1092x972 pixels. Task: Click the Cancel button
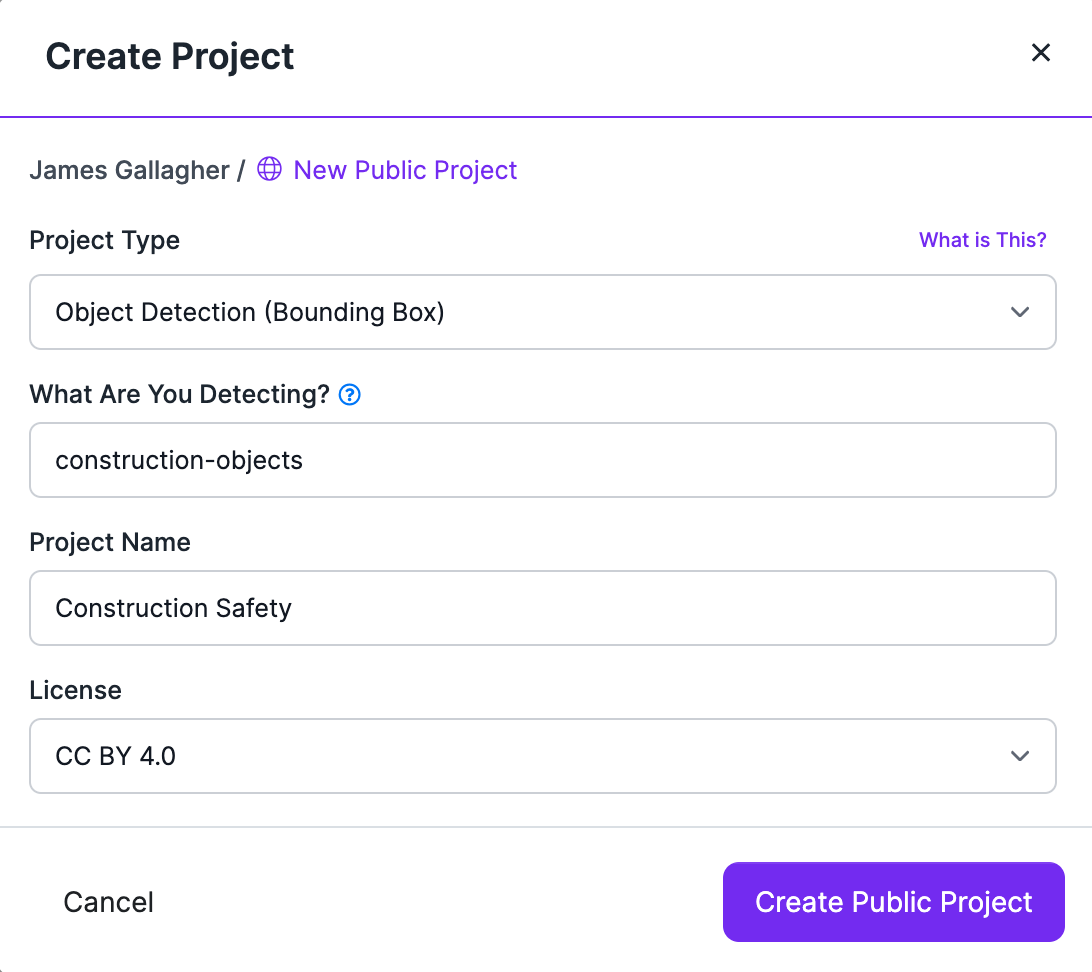pos(108,902)
